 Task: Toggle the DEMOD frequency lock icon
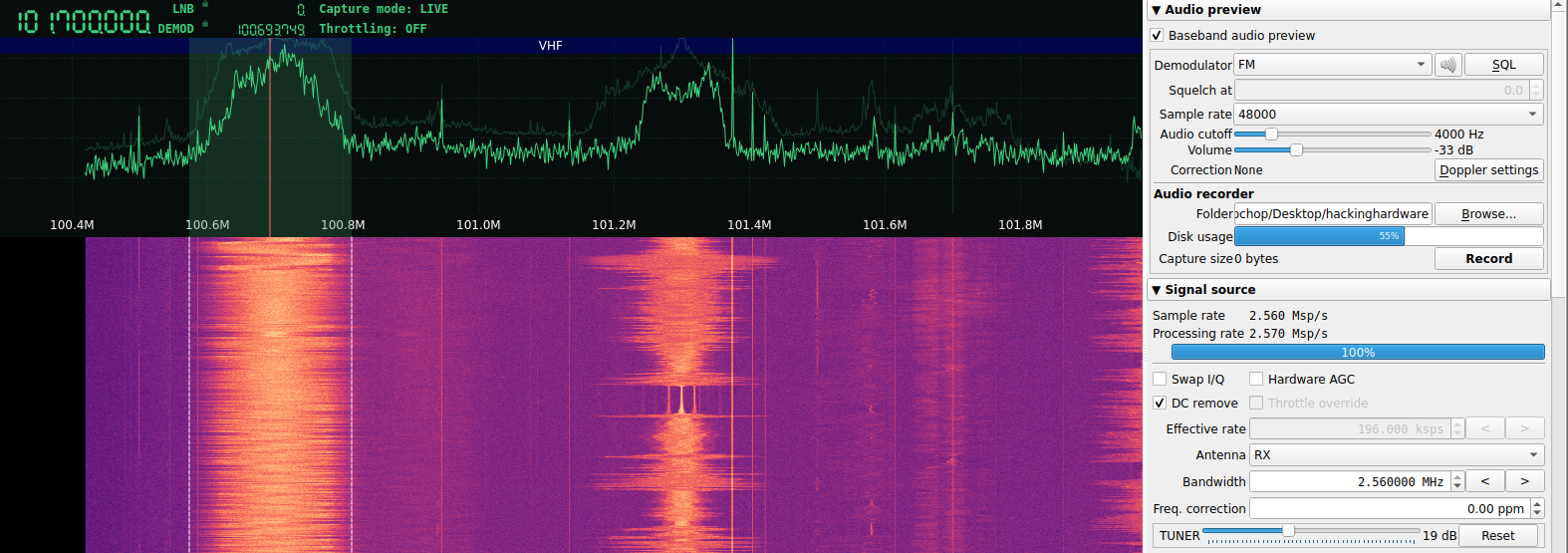coord(205,25)
